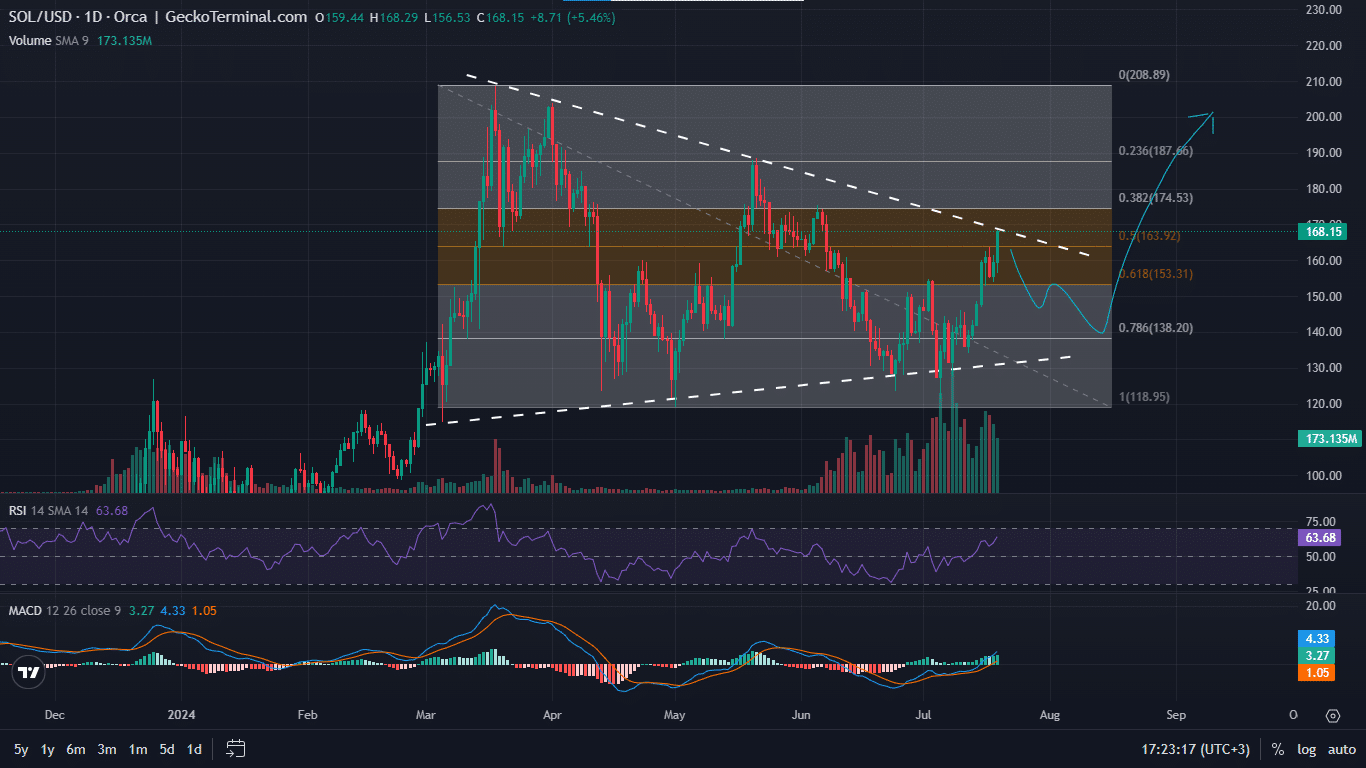Open chart settings gear icon

[1332, 716]
